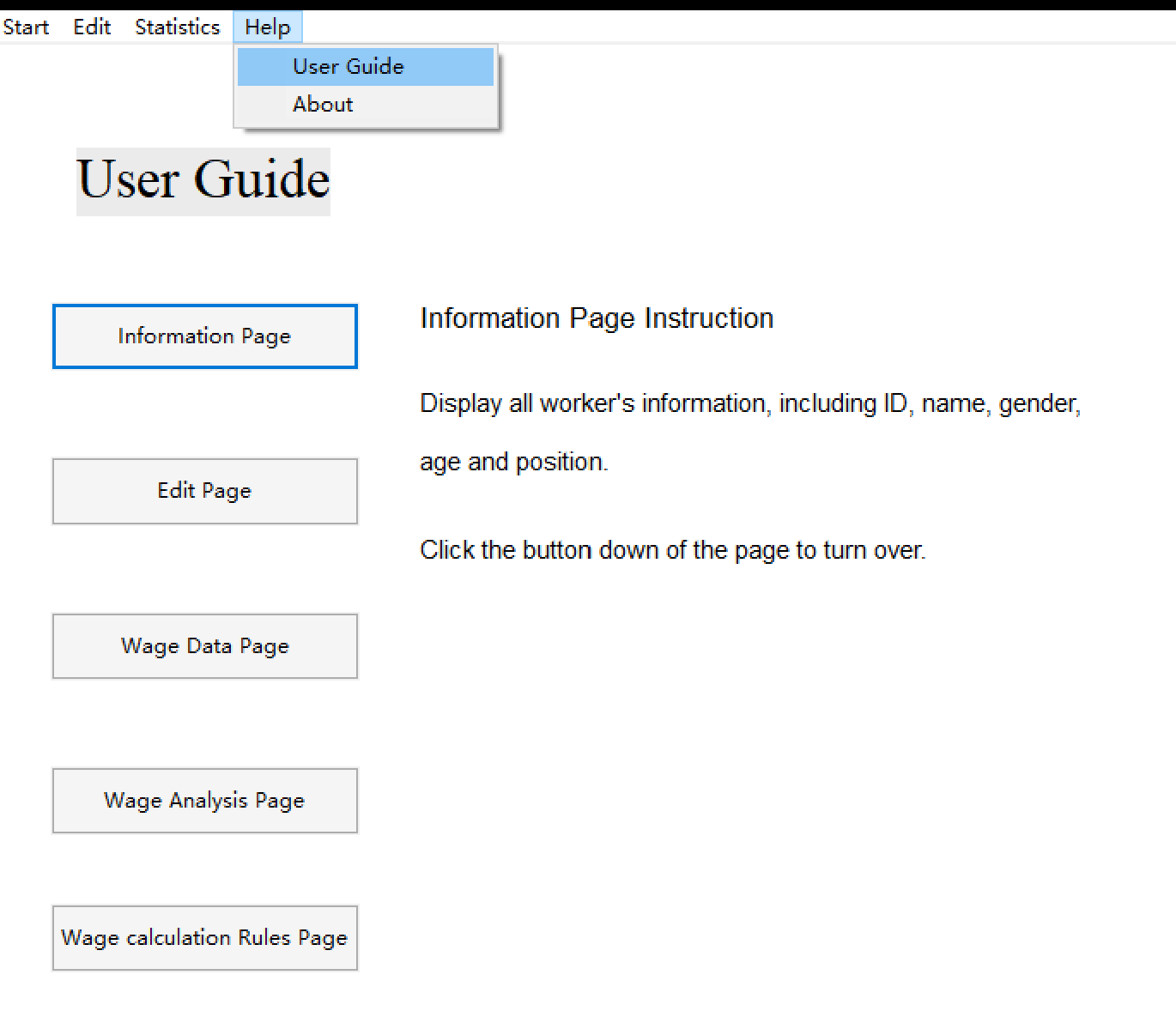Click the Information Page Instruction heading
Viewport: 1176px width, 1011px height.
(596, 318)
